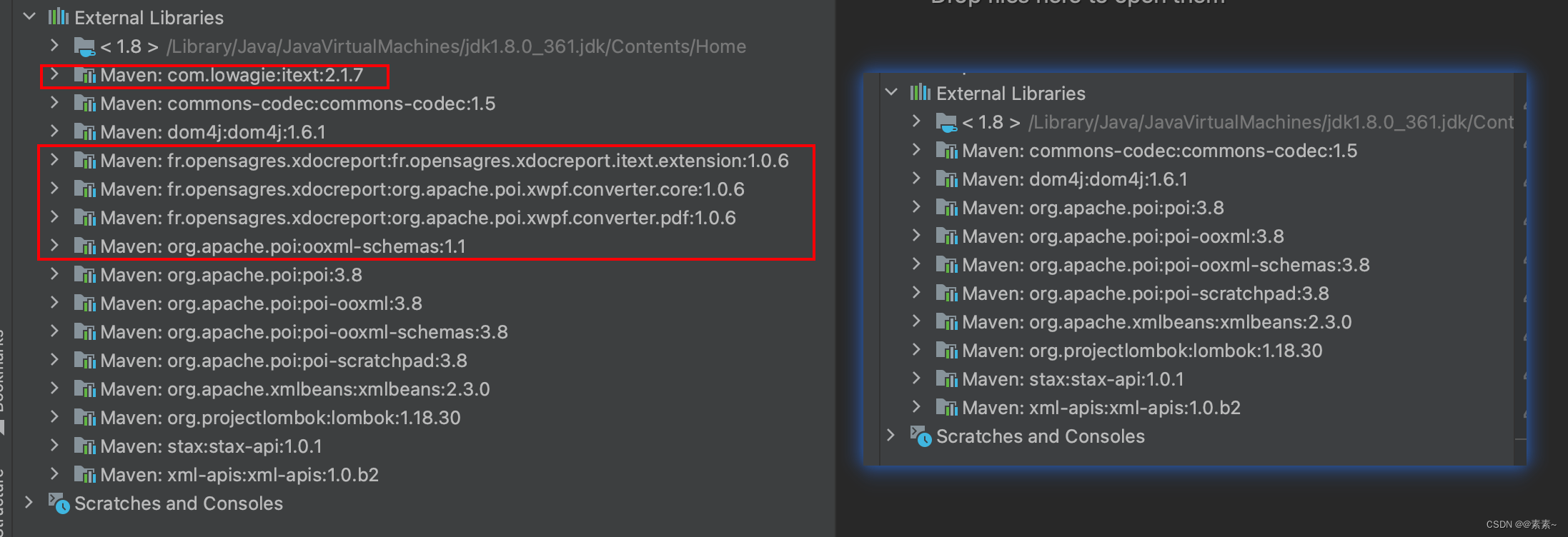Click library icon of xwpf.converter.pdf:1.0.6
The width and height of the screenshot is (1568, 537).
click(84, 217)
